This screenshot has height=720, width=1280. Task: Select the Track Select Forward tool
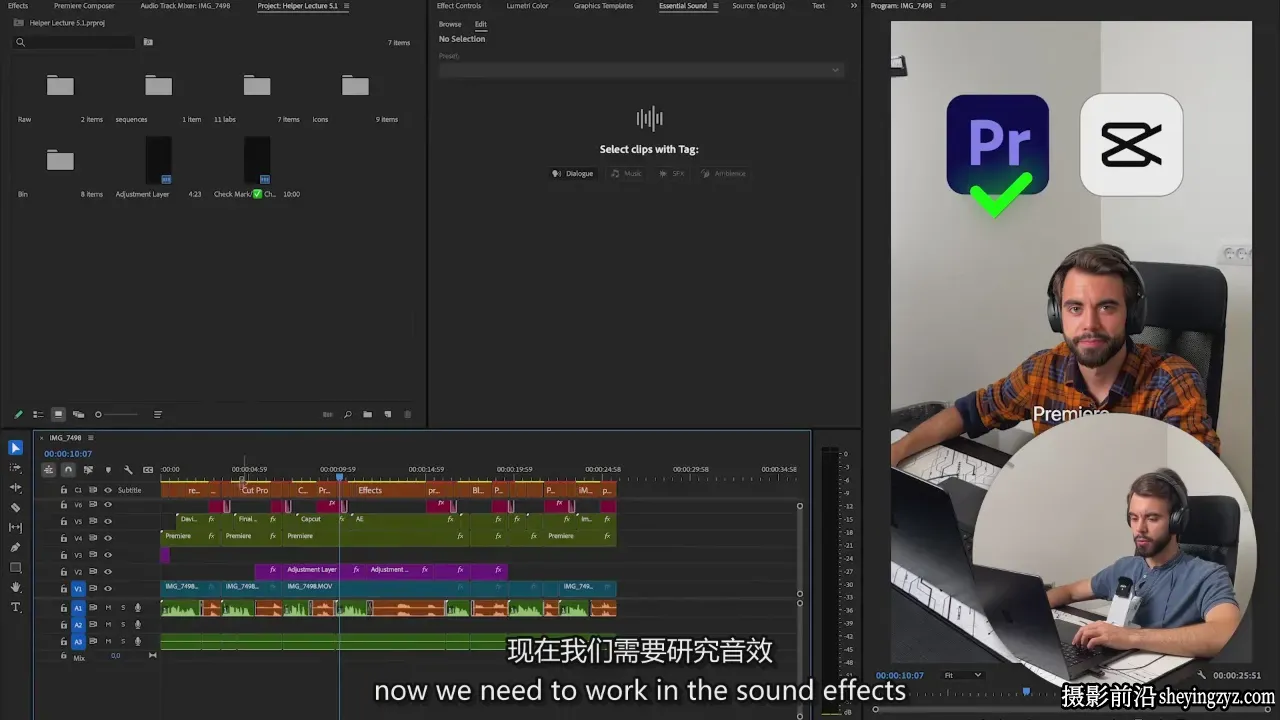coord(15,468)
